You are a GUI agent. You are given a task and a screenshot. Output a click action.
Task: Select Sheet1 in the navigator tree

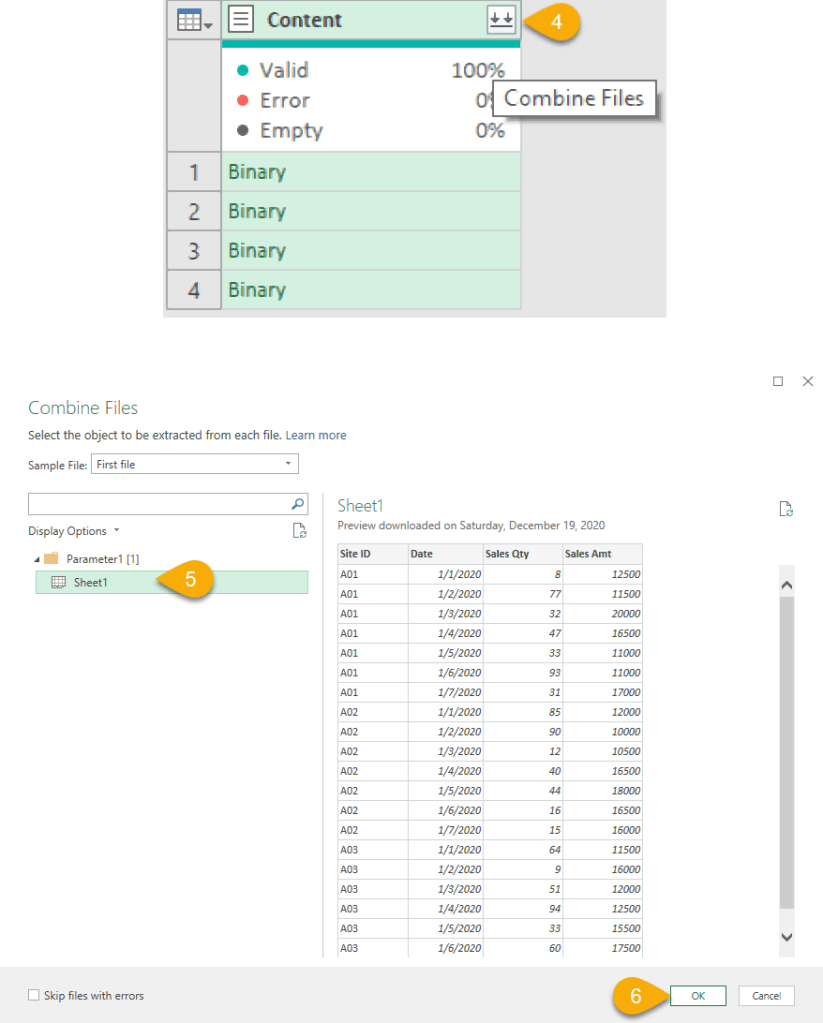[x=91, y=582]
